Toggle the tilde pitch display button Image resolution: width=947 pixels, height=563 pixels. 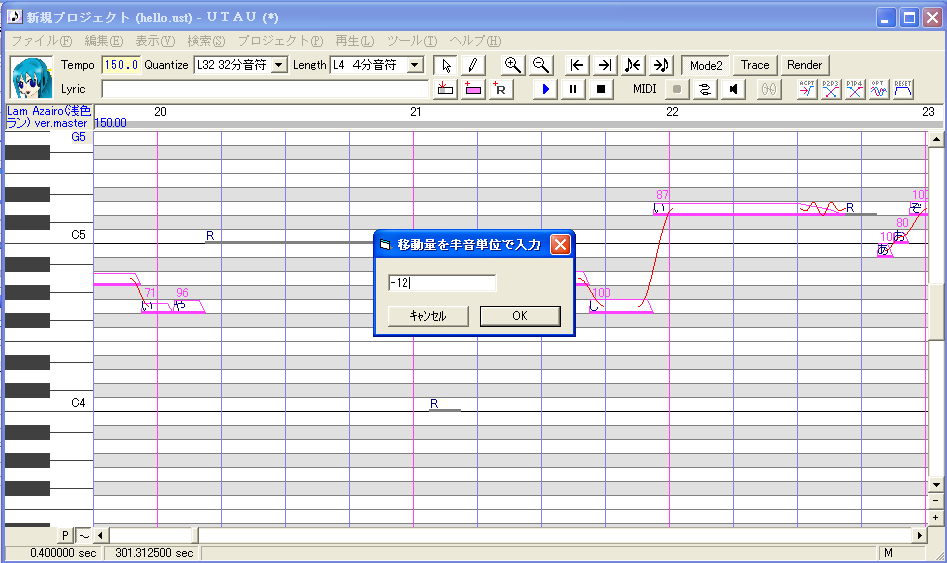point(84,535)
